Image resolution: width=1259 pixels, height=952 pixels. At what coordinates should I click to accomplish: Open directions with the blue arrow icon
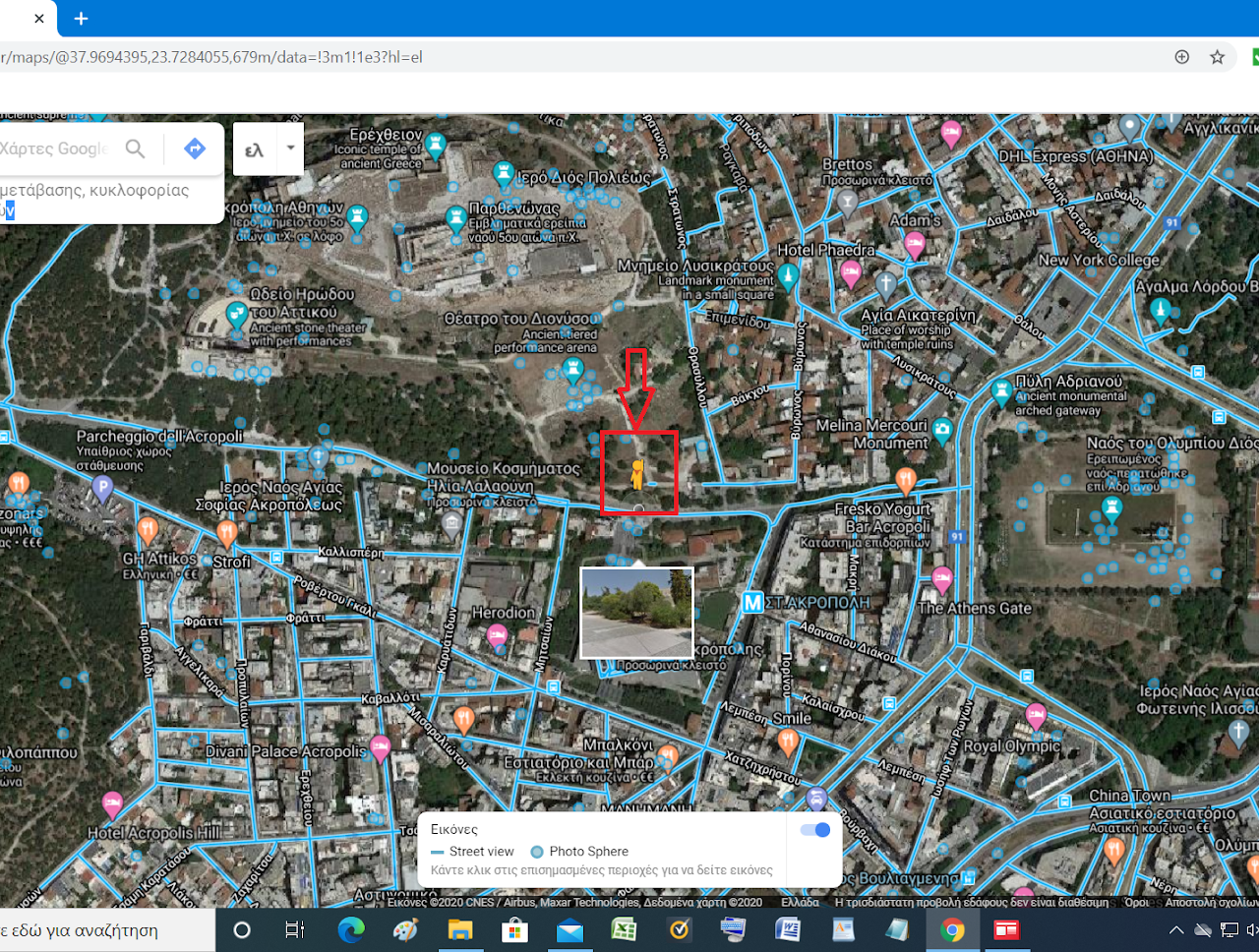[x=195, y=149]
